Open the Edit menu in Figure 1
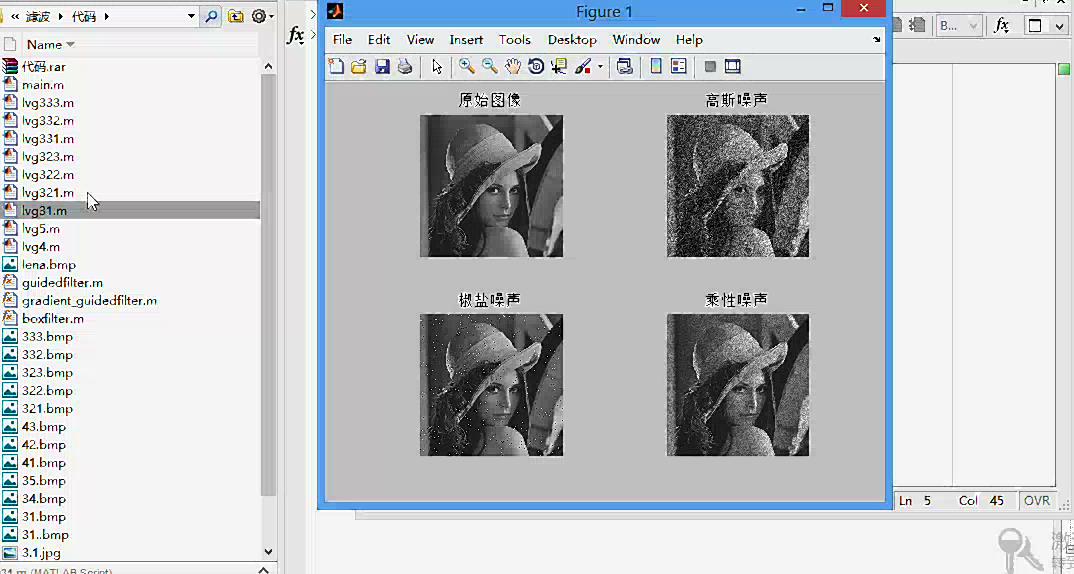 click(x=379, y=40)
